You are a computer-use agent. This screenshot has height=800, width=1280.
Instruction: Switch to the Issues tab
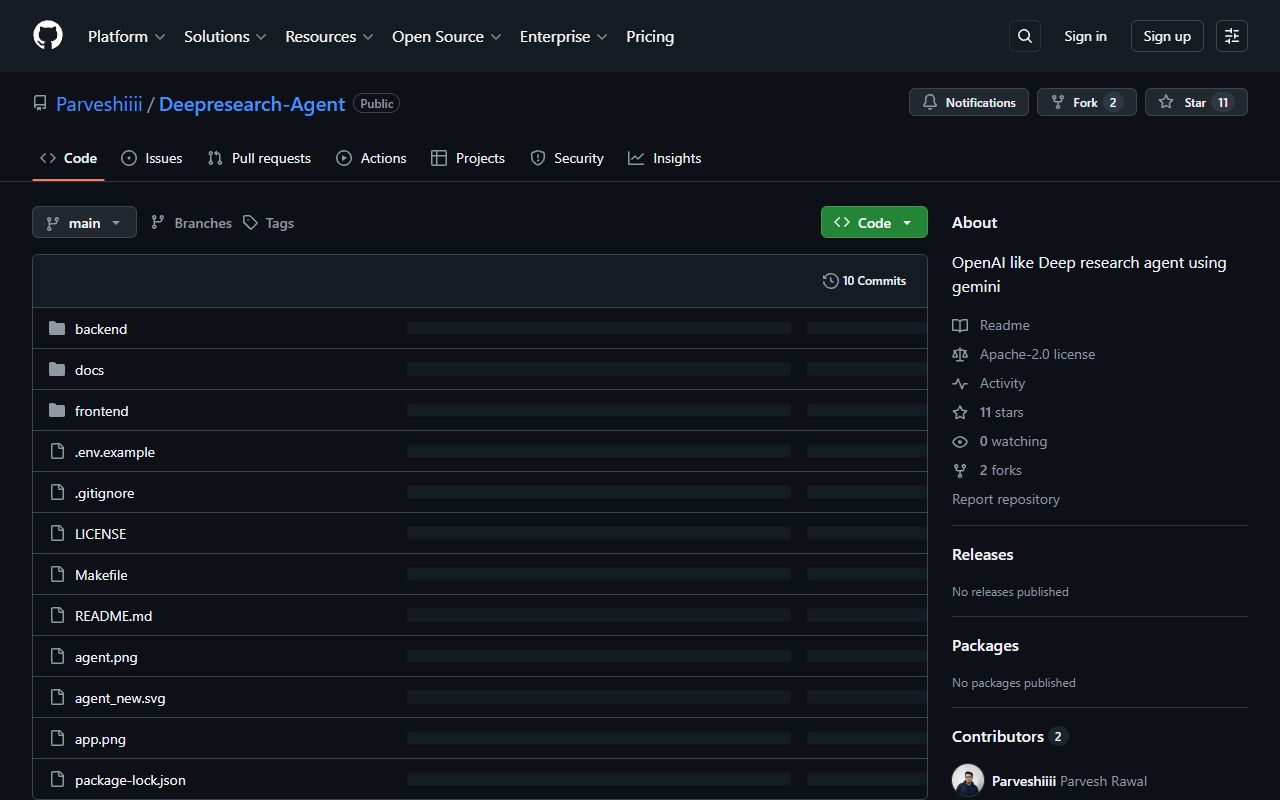coord(151,158)
